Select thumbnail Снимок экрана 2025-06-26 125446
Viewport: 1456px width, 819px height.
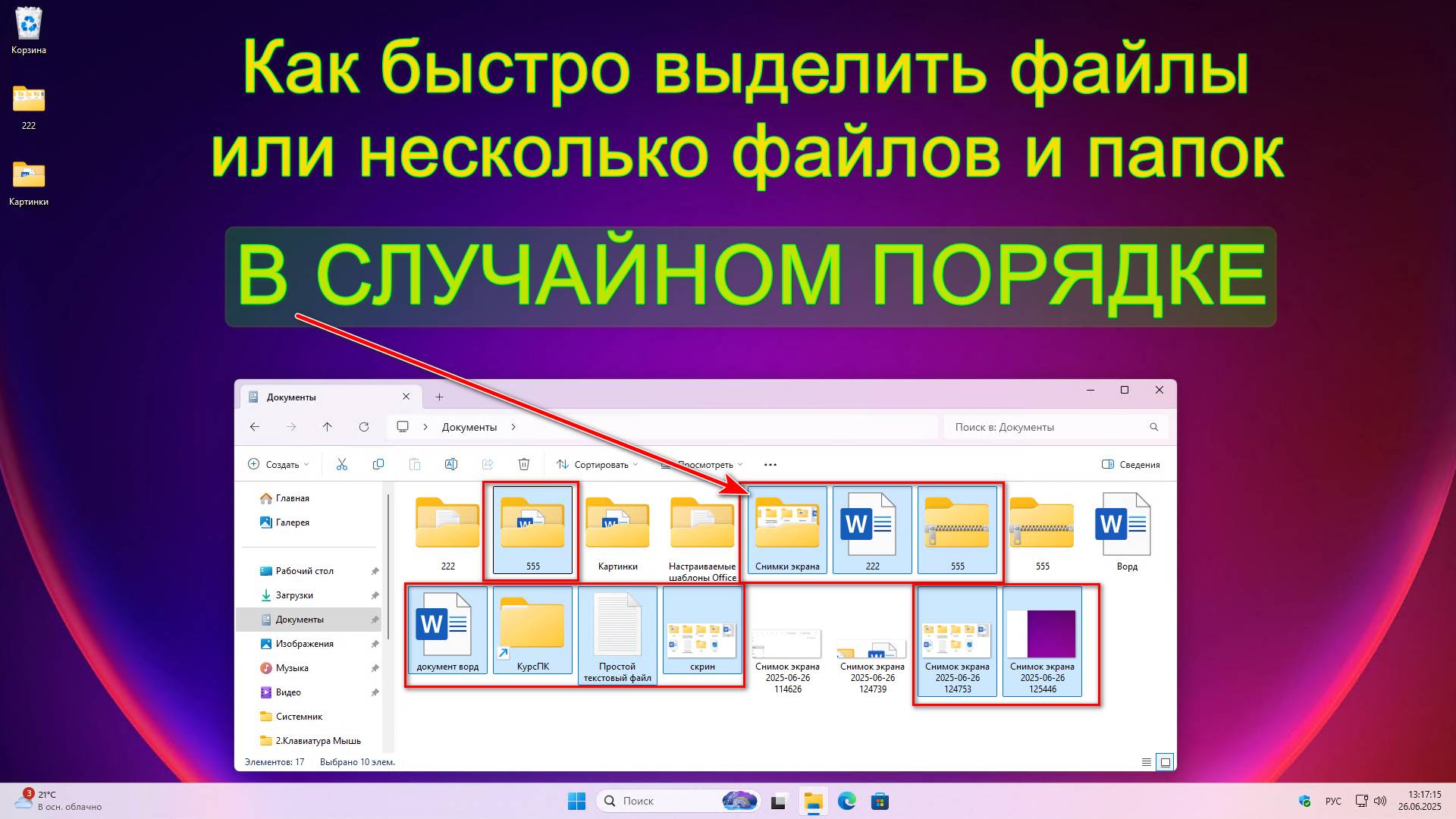pos(1043,642)
